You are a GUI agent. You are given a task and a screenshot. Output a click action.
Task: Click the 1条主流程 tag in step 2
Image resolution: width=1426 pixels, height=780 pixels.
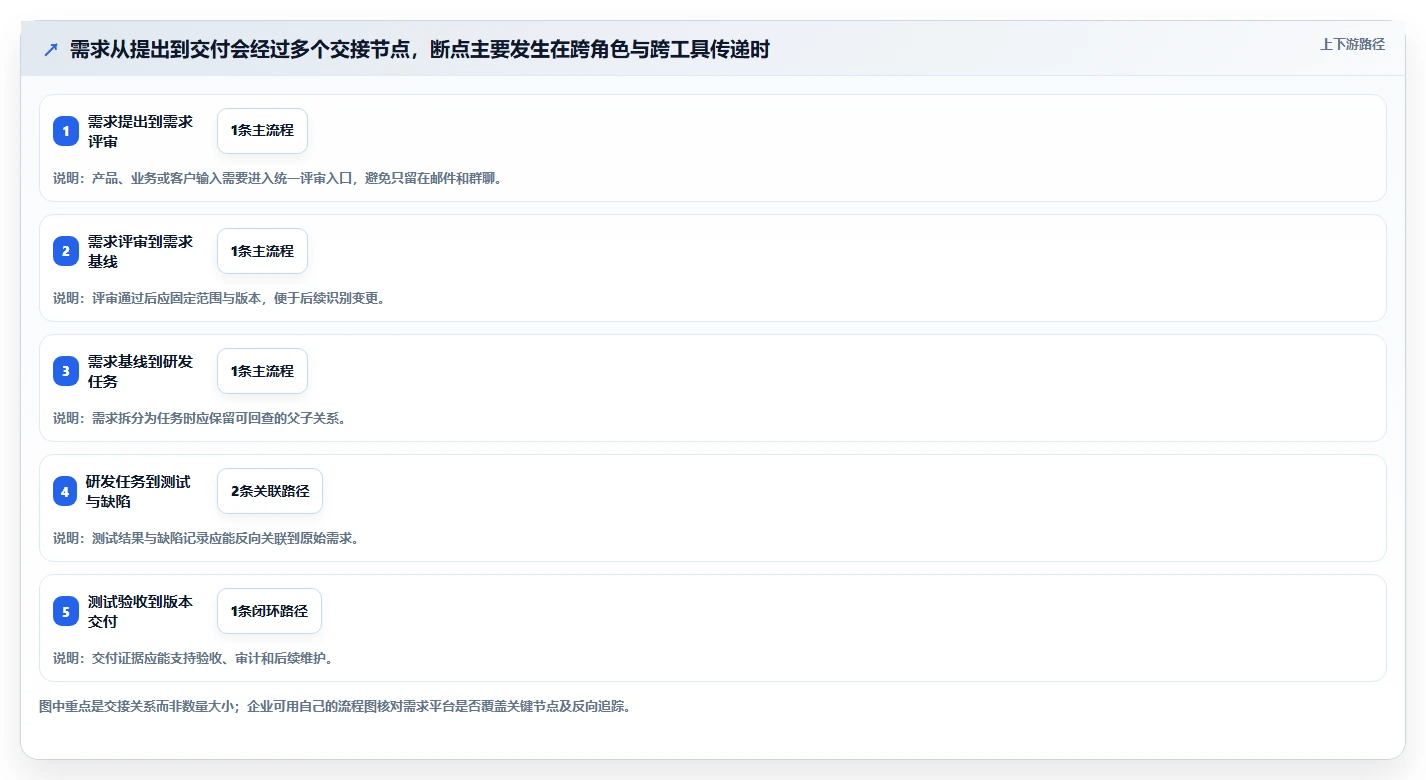(x=262, y=251)
